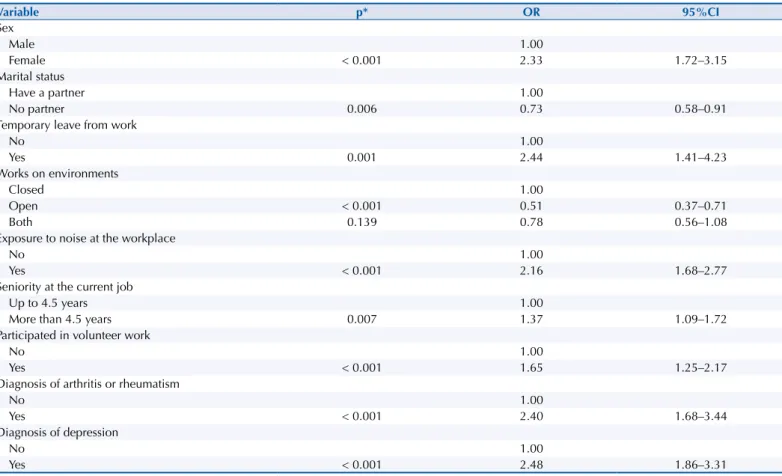The width and height of the screenshot is (782, 476).
Task: Select 'Seniority at the current job' heading
Action: [x=66, y=287]
